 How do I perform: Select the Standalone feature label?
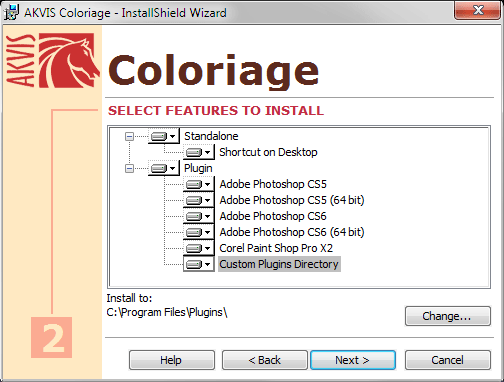click(211, 136)
